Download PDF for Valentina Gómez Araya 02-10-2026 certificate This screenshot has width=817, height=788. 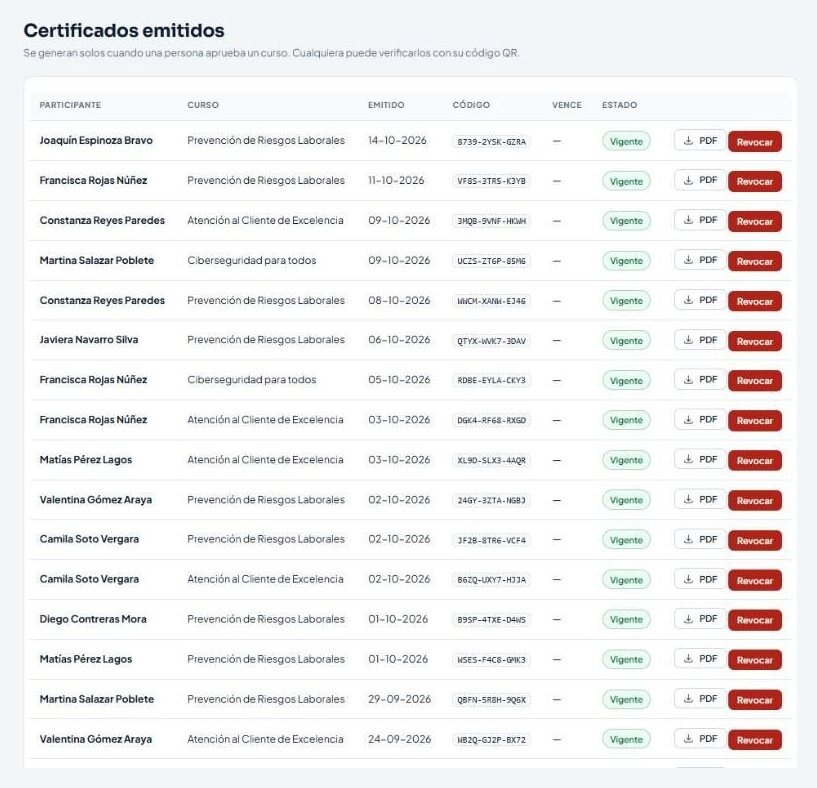tap(700, 499)
